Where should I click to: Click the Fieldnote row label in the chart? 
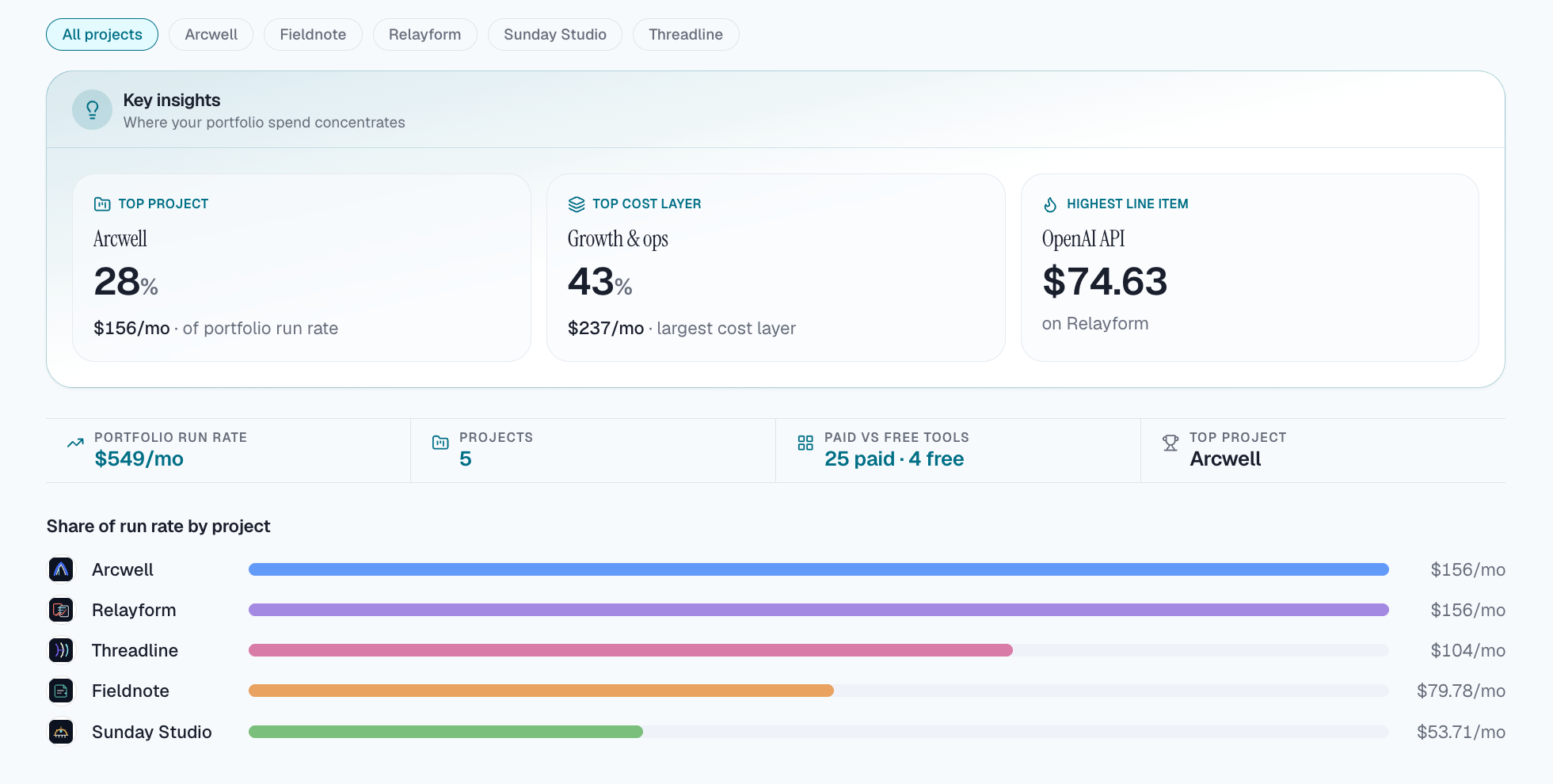tap(131, 691)
